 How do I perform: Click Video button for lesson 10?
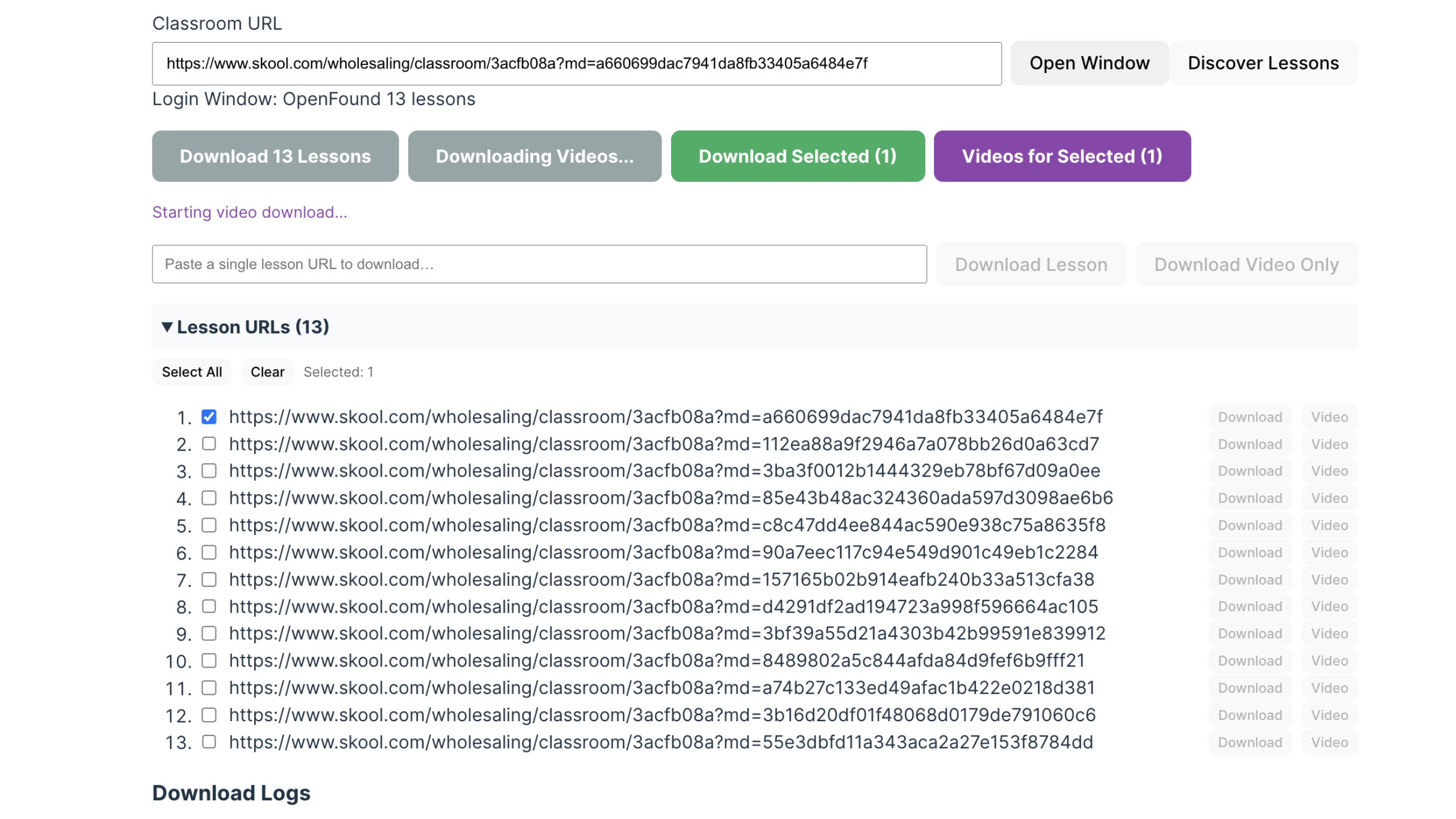pyautogui.click(x=1329, y=661)
